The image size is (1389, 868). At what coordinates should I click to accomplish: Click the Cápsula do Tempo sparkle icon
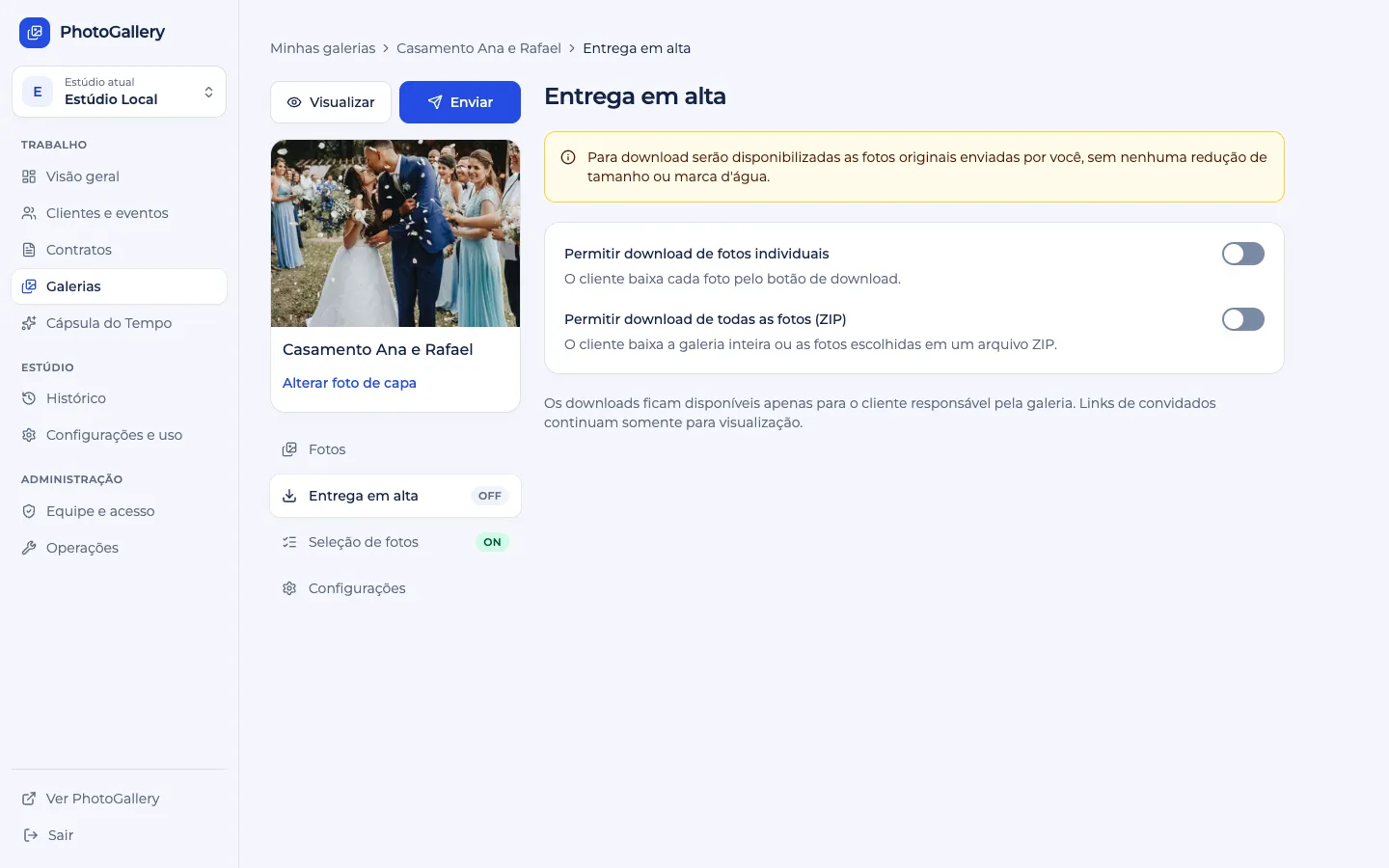click(29, 323)
